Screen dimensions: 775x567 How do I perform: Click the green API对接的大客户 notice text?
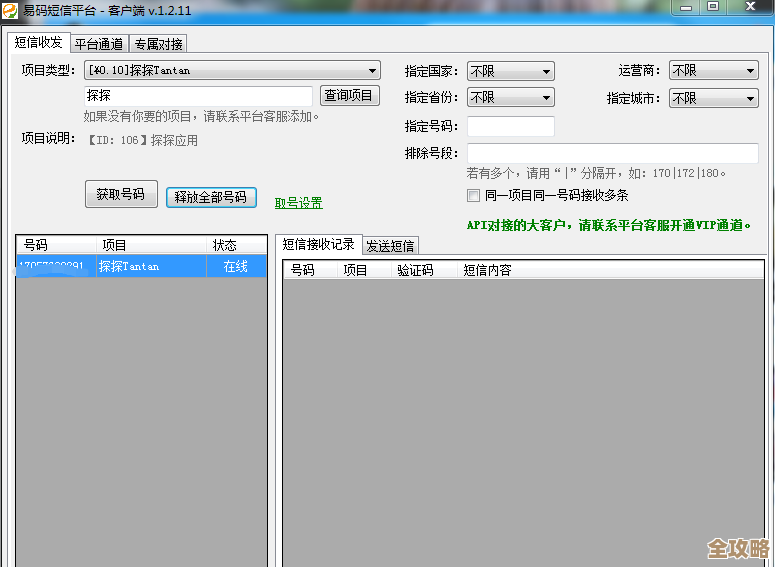pyautogui.click(x=609, y=225)
